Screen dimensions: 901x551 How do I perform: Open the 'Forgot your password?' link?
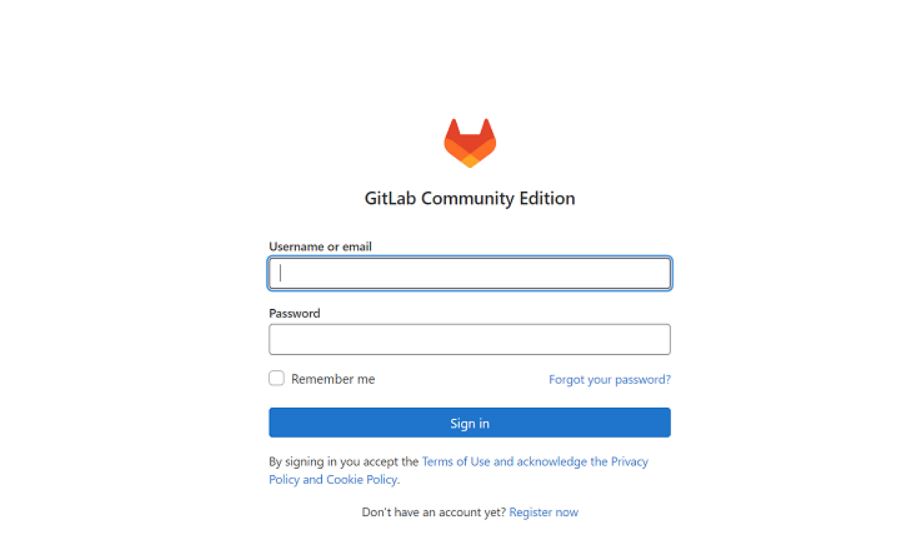coord(610,380)
